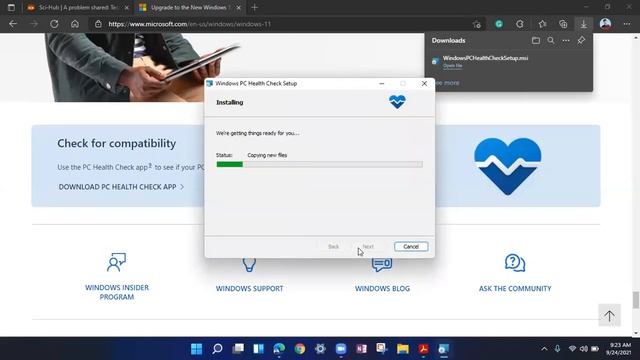
Task: Open Settings gear on the taskbar
Action: click(x=320, y=349)
